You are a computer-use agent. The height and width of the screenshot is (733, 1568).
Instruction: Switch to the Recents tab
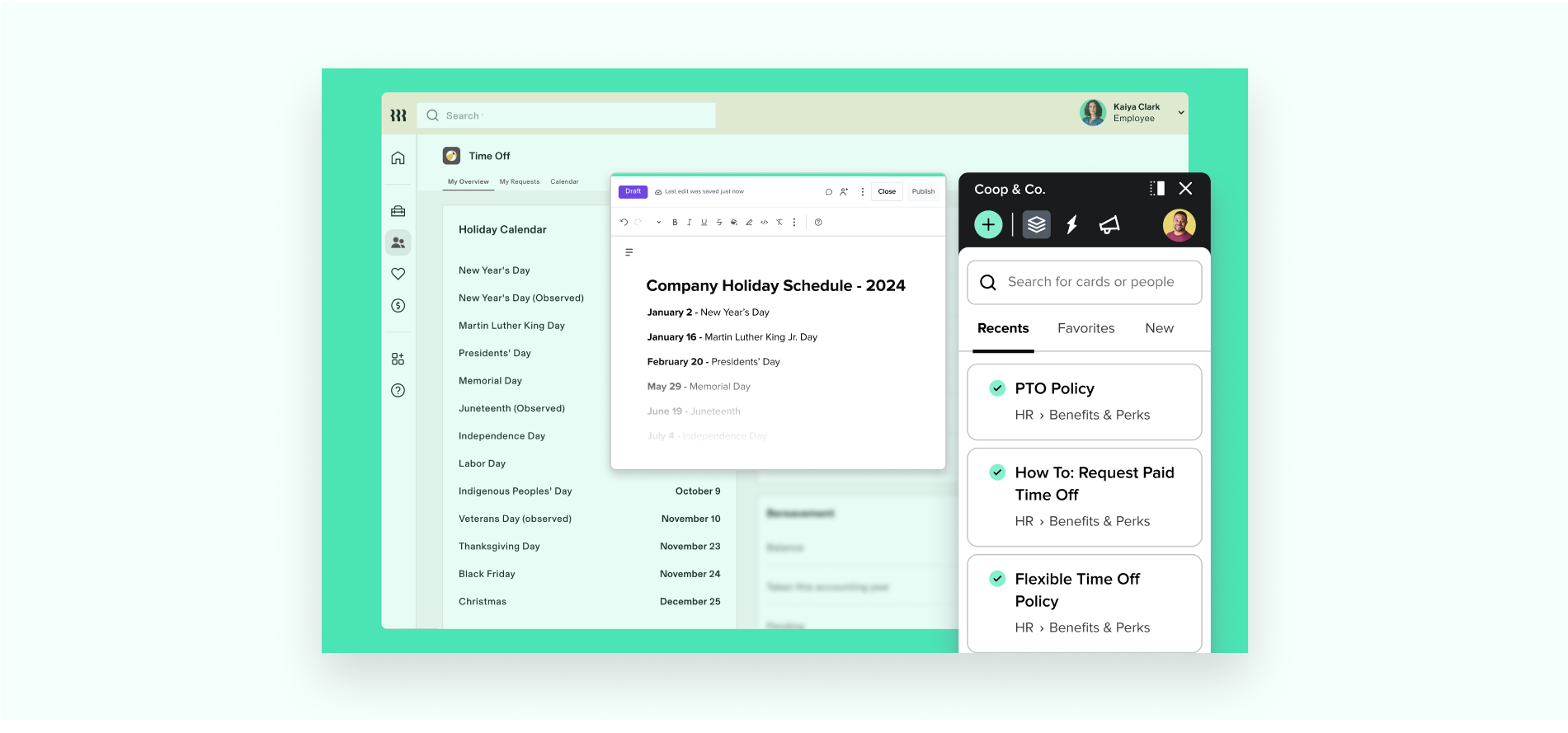pyautogui.click(x=1003, y=328)
